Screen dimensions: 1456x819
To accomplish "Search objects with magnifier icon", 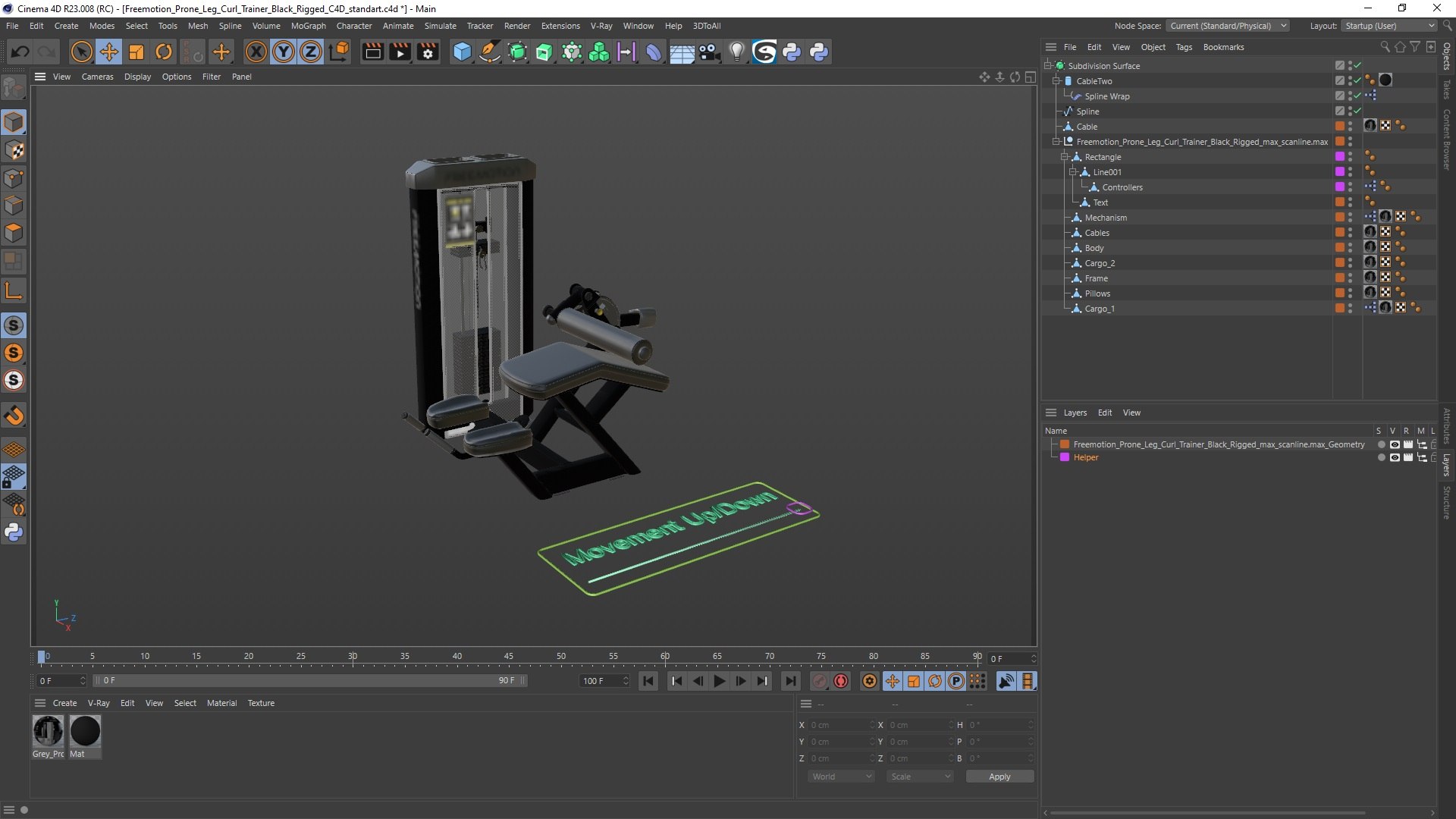I will pos(1385,47).
